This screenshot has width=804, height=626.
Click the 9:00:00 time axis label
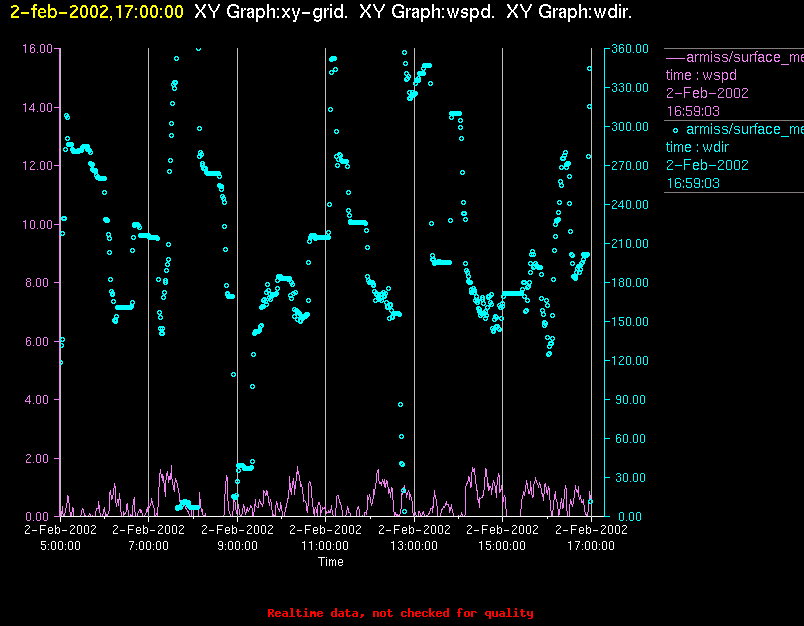[x=237, y=546]
